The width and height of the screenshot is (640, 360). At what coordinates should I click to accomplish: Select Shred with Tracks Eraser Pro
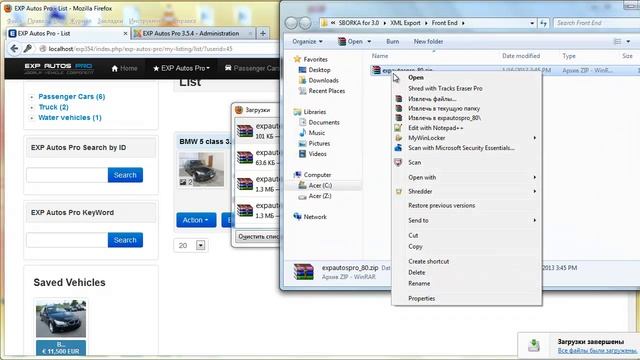tap(445, 88)
